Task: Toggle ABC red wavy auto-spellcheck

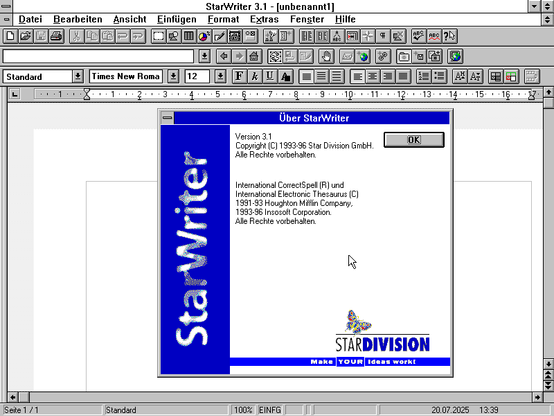Action: 434,36
